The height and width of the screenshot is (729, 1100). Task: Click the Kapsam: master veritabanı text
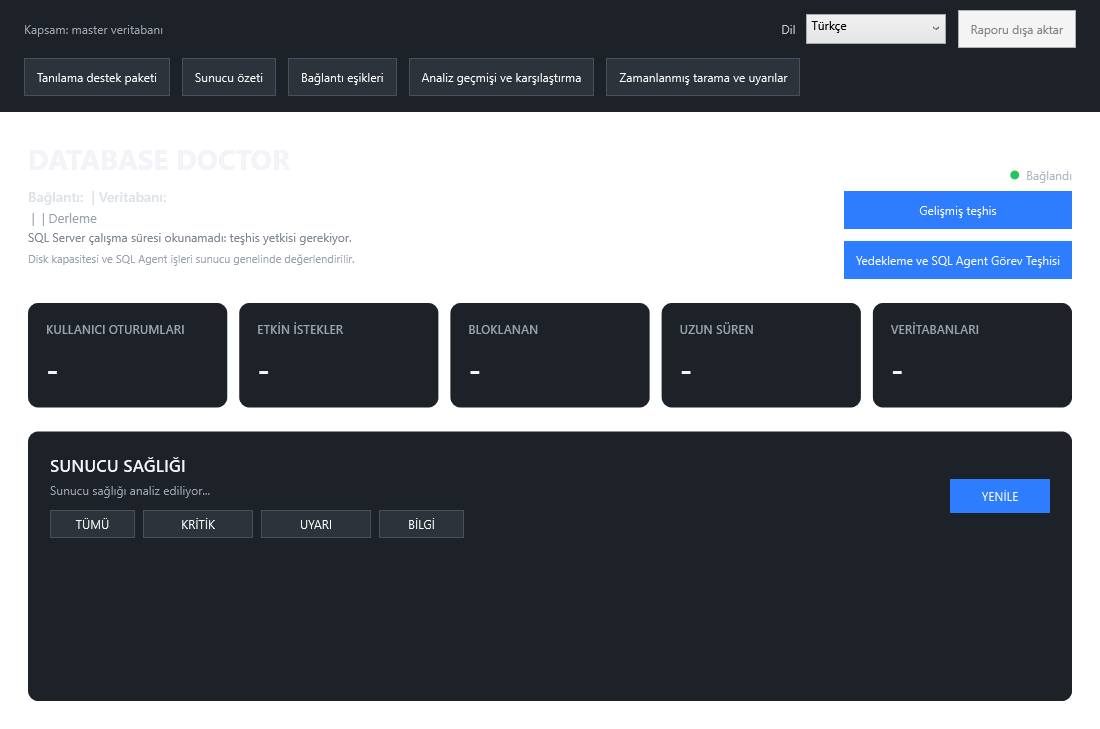pos(93,30)
